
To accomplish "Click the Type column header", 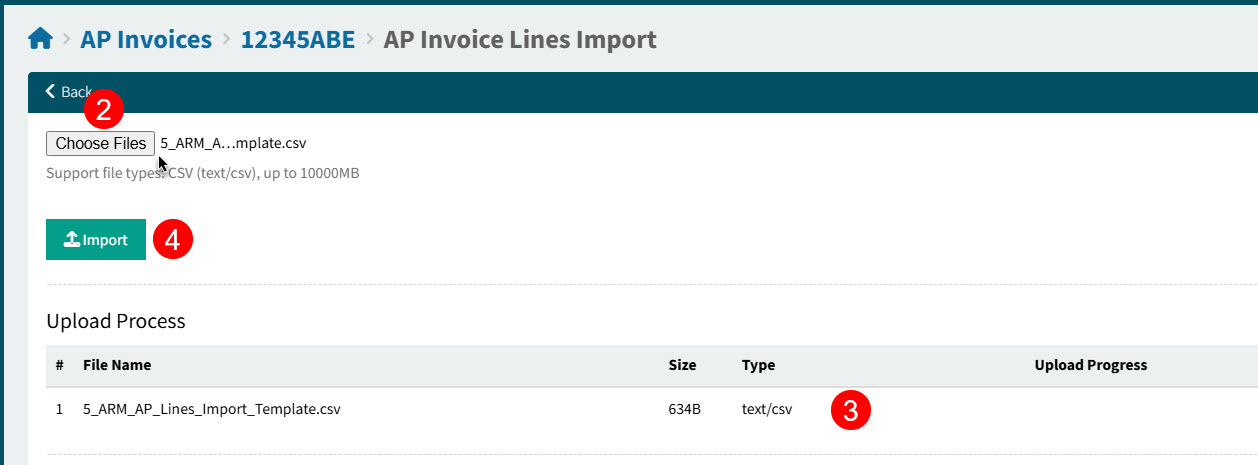I will pyautogui.click(x=758, y=365).
